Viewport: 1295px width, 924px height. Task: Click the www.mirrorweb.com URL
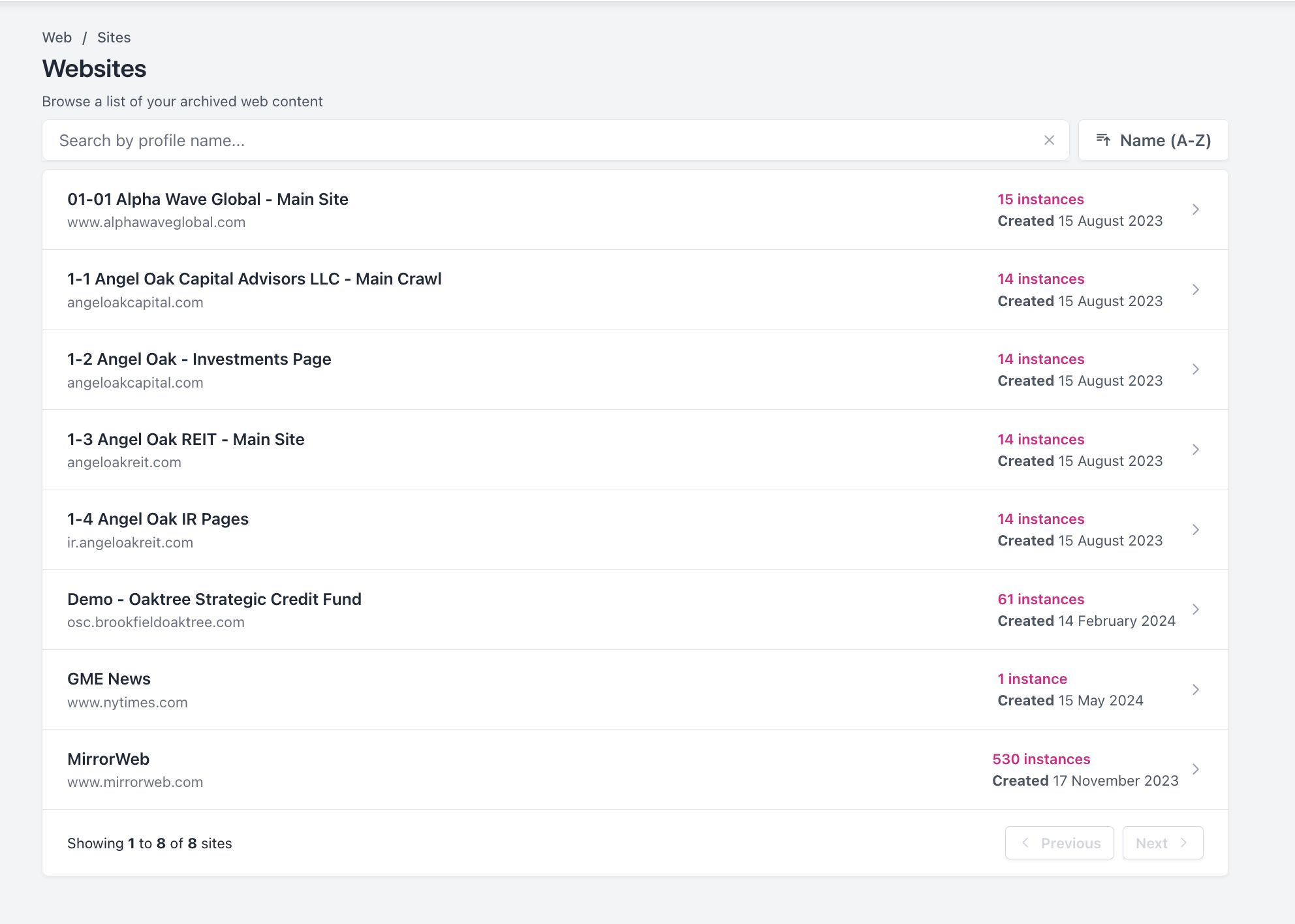tap(135, 782)
